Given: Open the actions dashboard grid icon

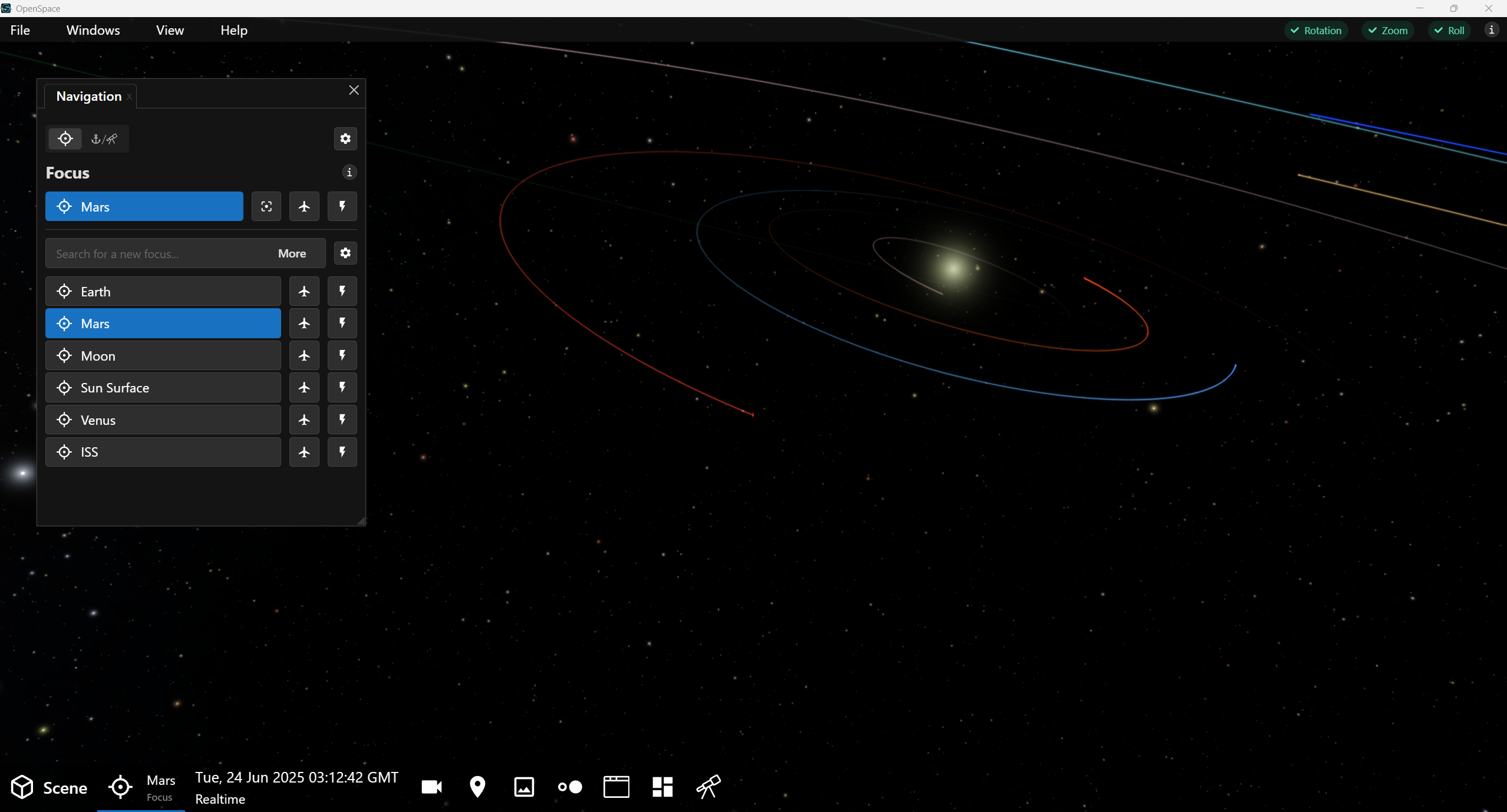Looking at the screenshot, I should [x=662, y=787].
